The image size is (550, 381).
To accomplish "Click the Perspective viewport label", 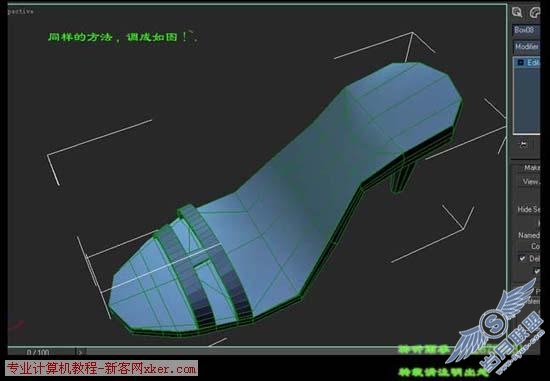I will (21, 12).
